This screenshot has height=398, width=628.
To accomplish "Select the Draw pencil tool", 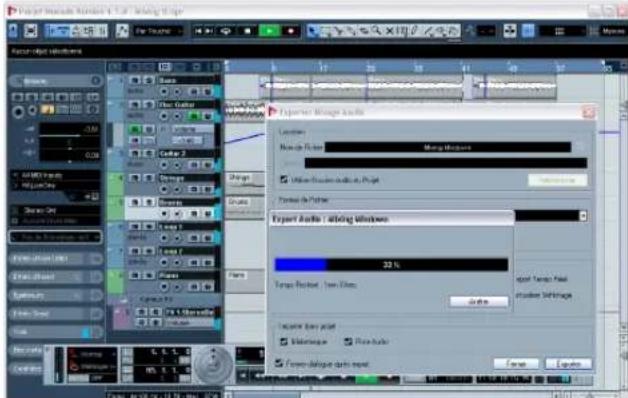I will [x=415, y=31].
